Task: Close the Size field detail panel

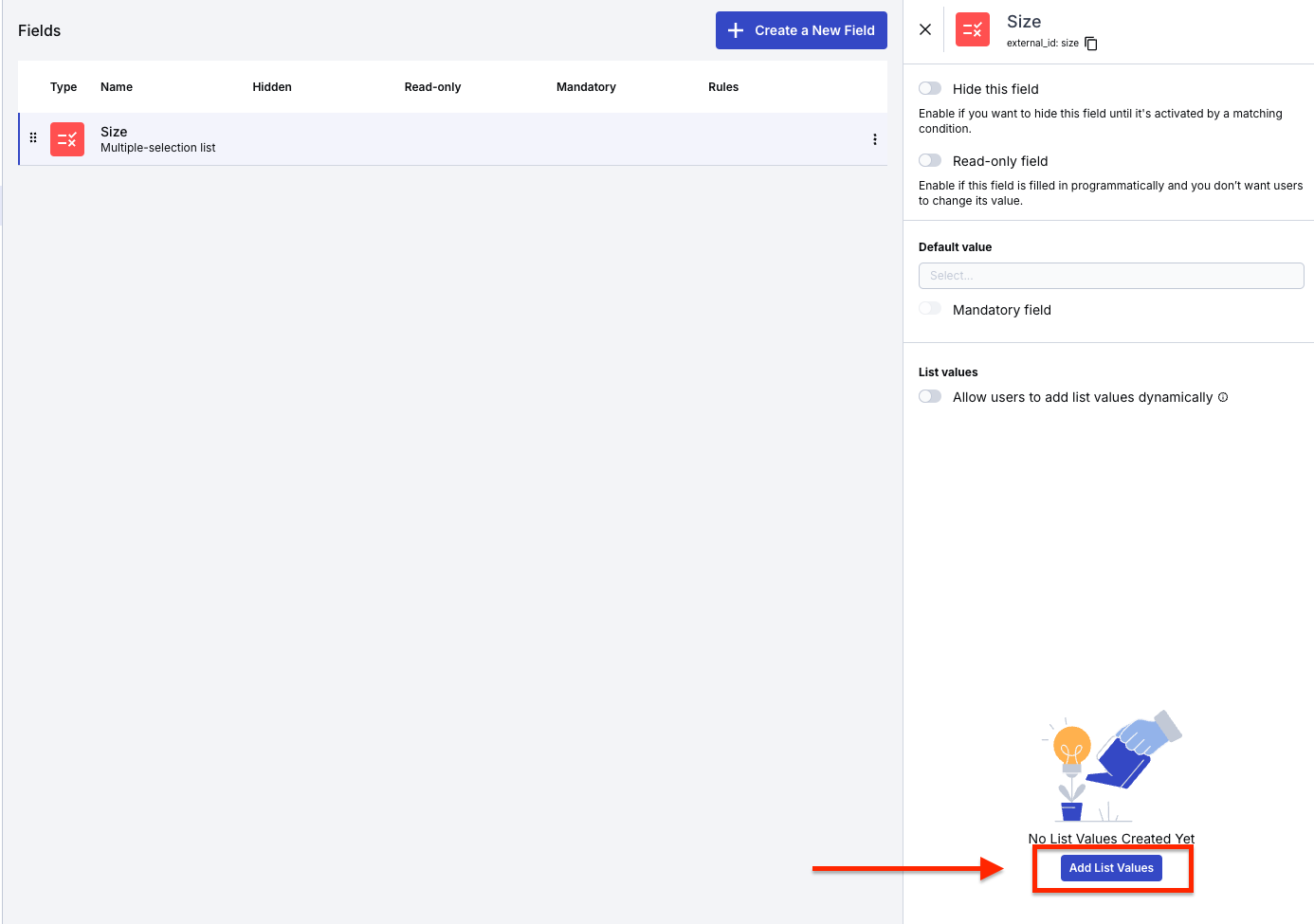Action: tap(925, 28)
